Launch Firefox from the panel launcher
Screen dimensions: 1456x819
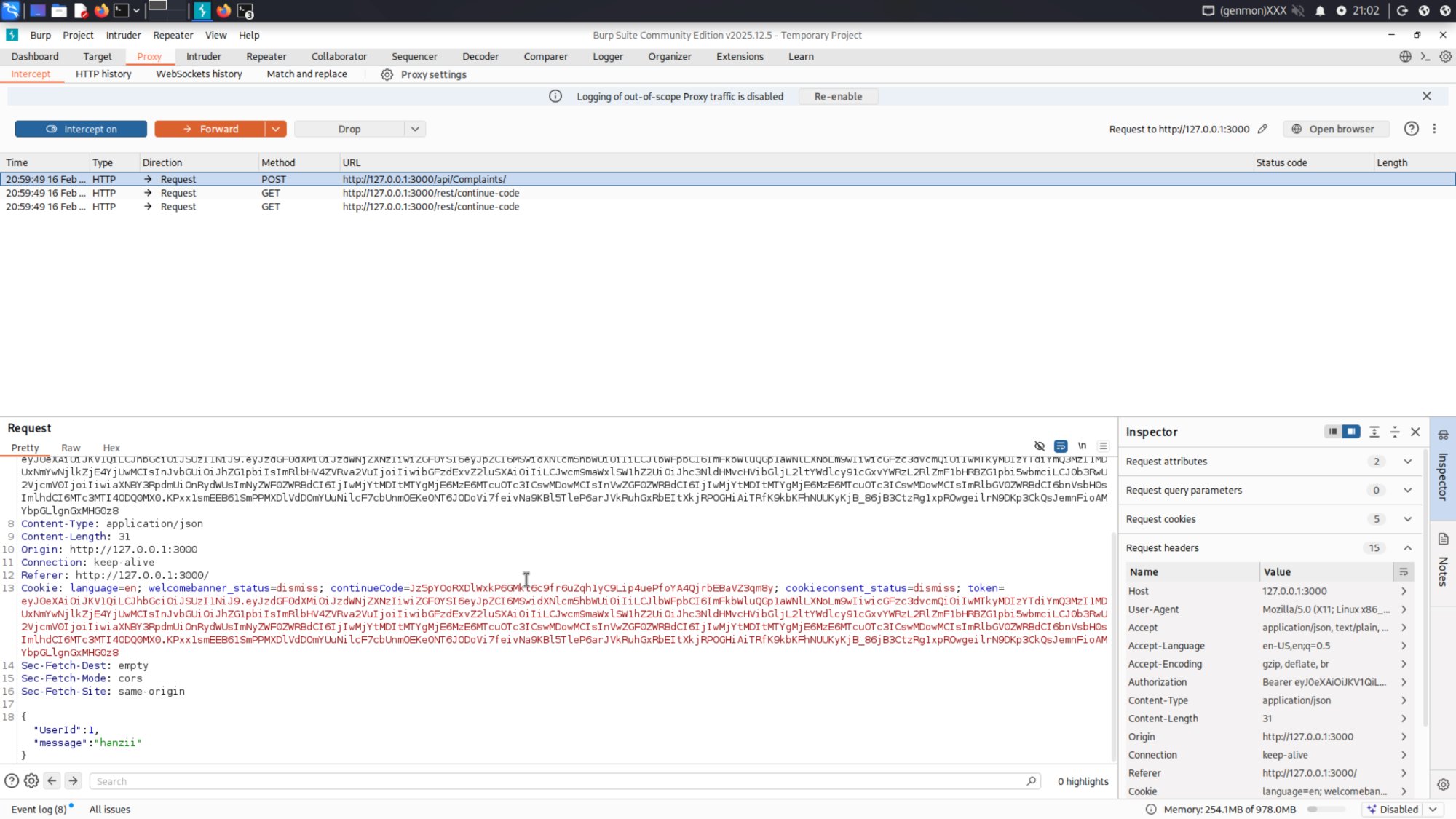point(101,10)
